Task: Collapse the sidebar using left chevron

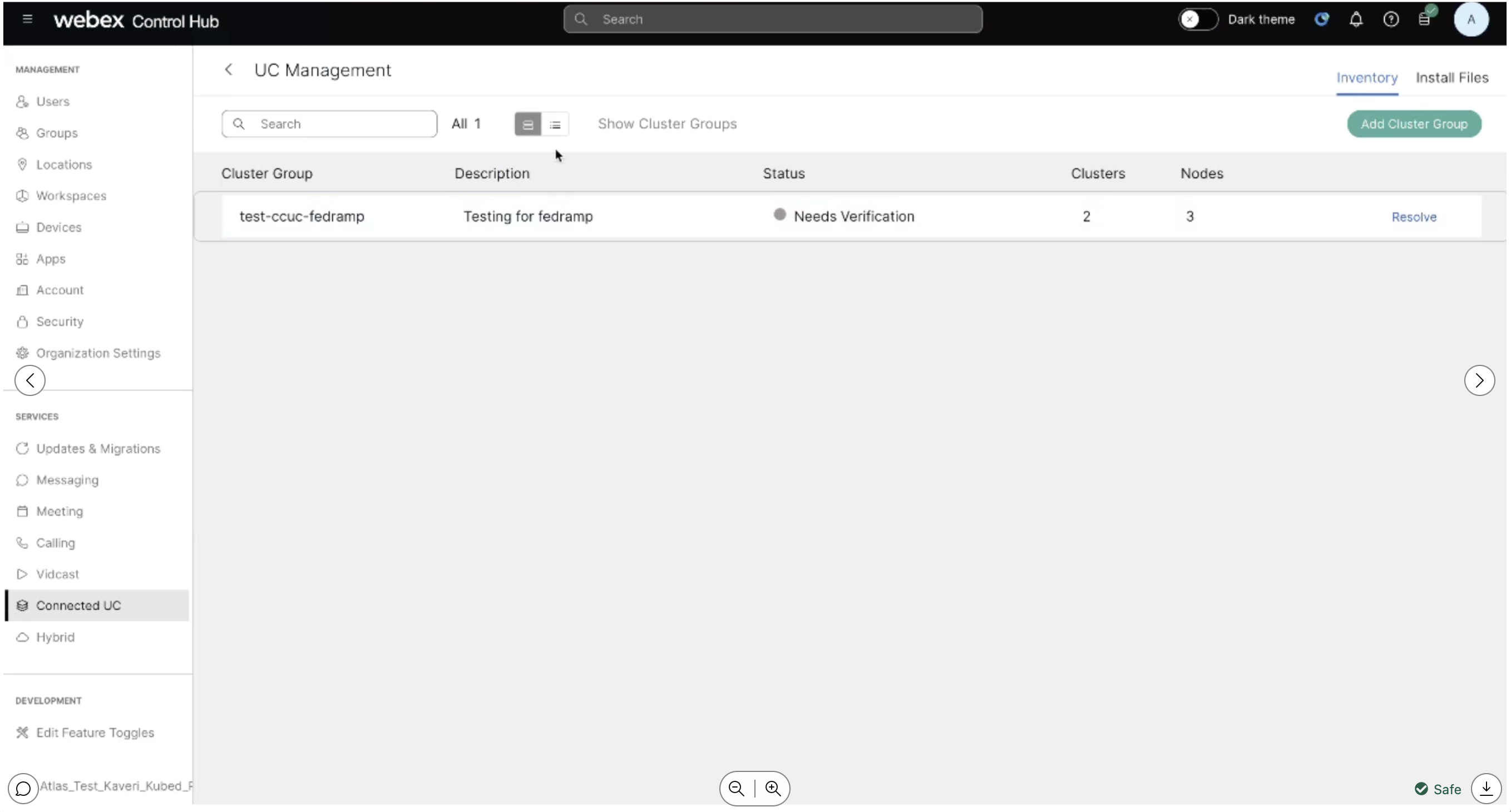Action: click(29, 380)
